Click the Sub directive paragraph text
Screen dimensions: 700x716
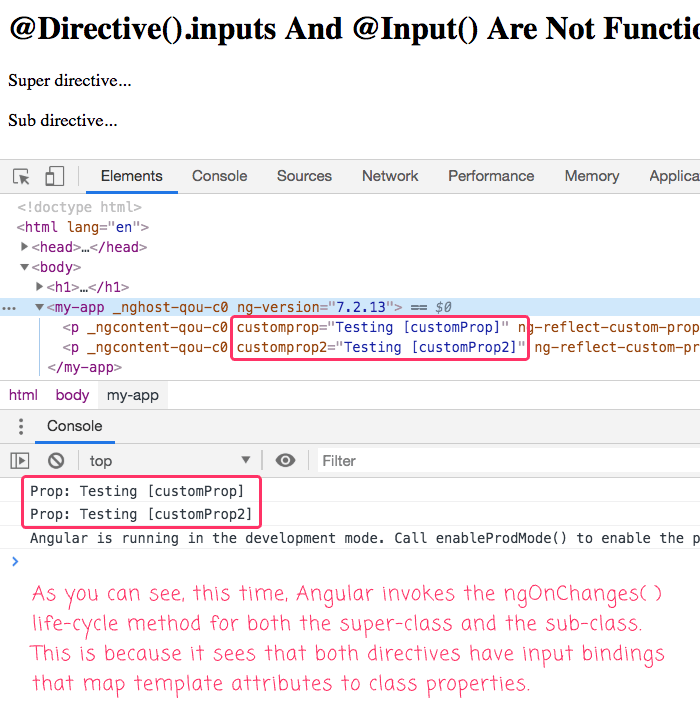63,121
